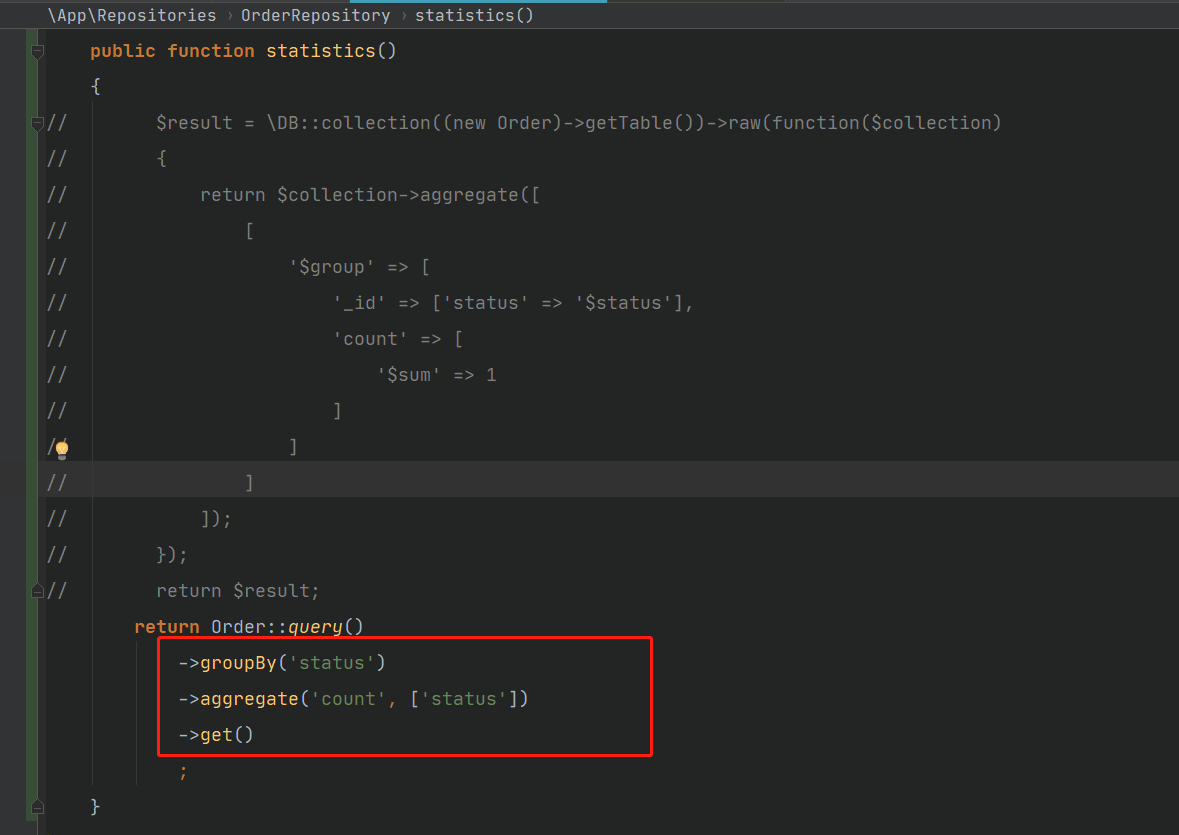Click the '$status' string in comment
The width and height of the screenshot is (1179, 835).
(x=623, y=303)
